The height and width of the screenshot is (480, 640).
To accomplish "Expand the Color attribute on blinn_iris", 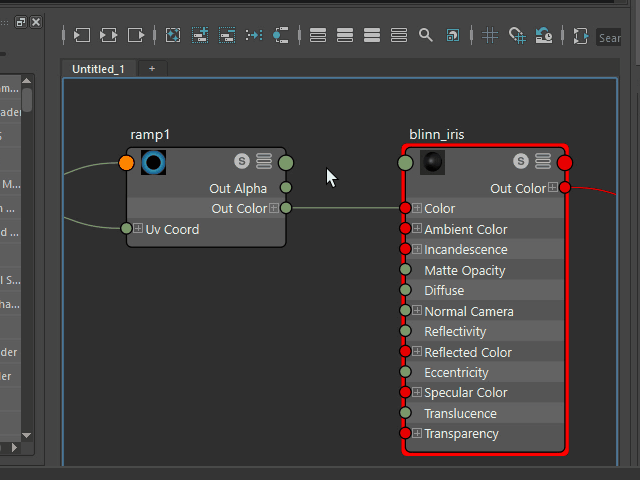I will click(x=417, y=209).
